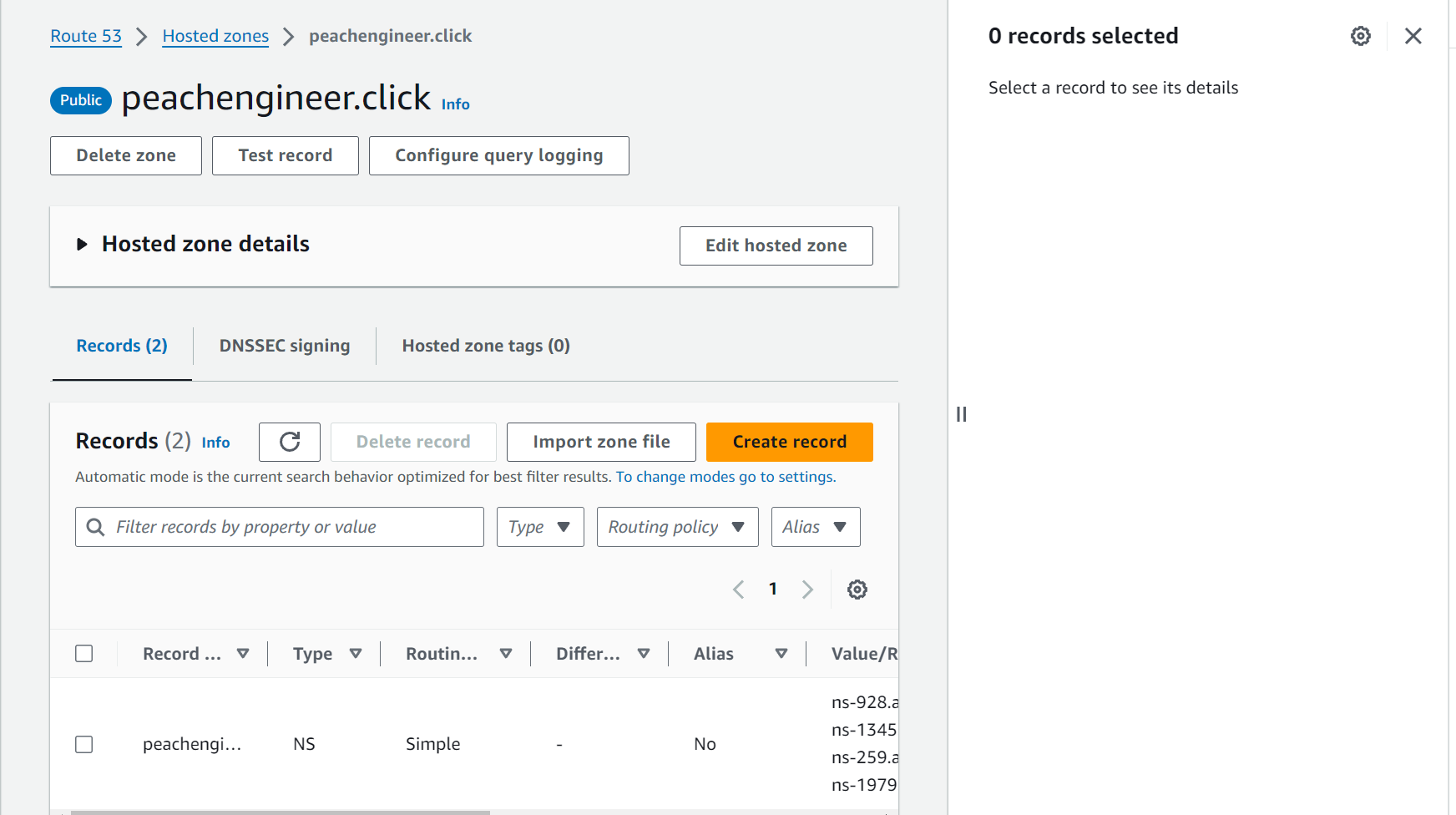
Task: Grab the panel resize handle
Action: (x=961, y=414)
